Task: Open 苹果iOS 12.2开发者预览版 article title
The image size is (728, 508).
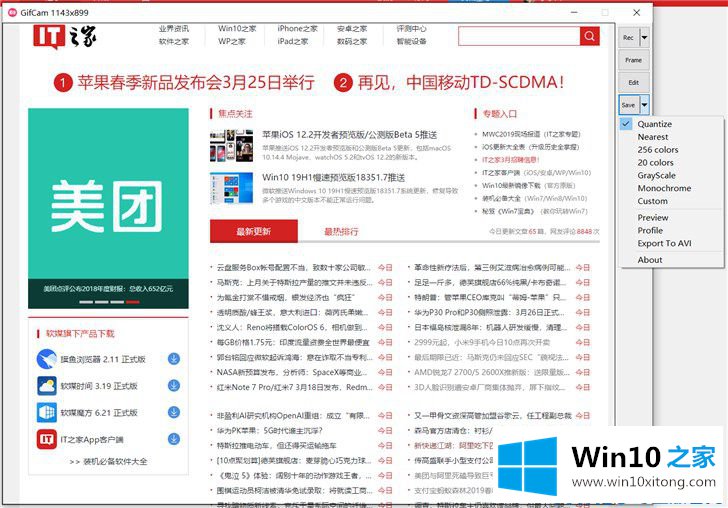Action: click(349, 135)
